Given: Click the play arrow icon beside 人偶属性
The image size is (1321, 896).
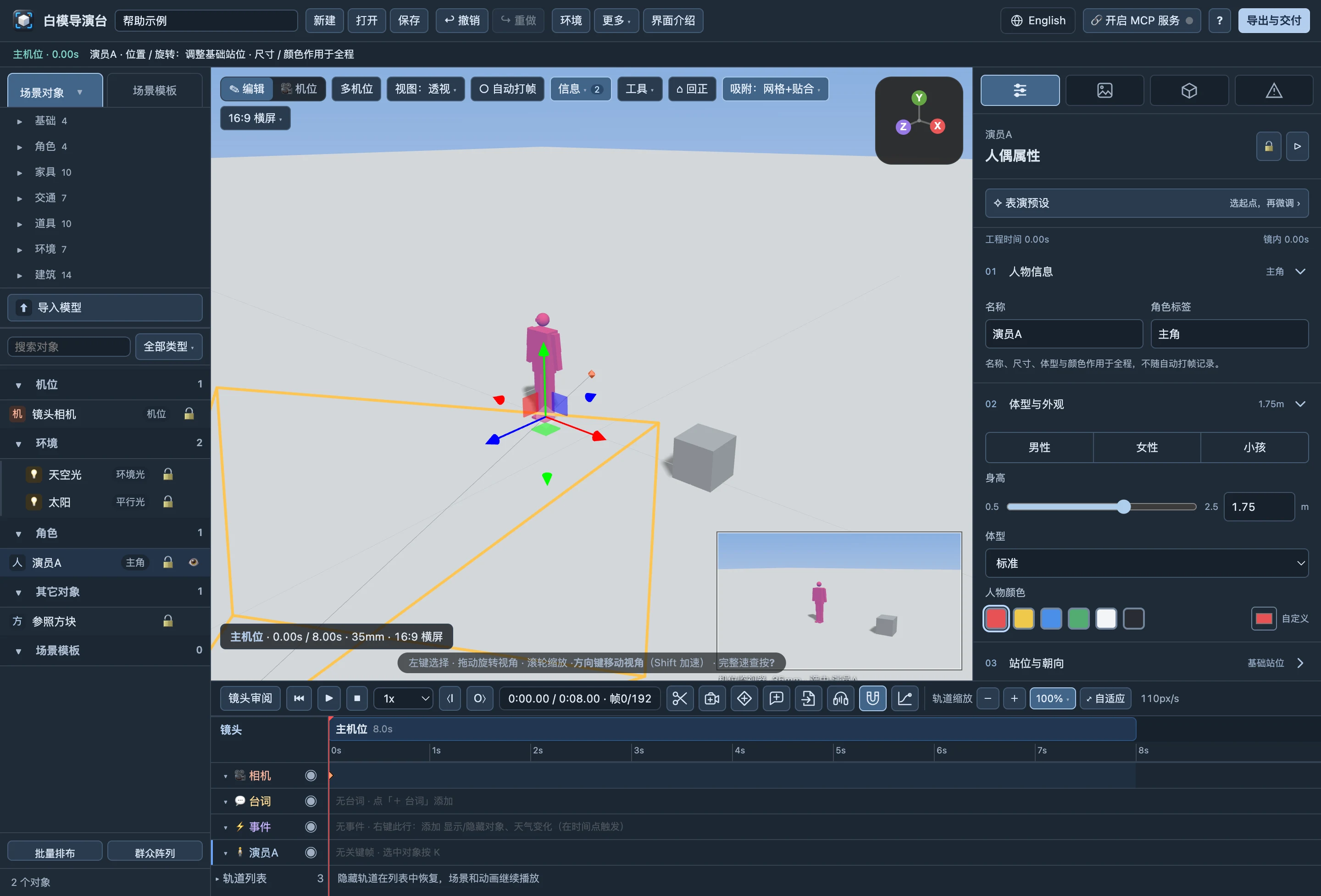Looking at the screenshot, I should coord(1297,147).
